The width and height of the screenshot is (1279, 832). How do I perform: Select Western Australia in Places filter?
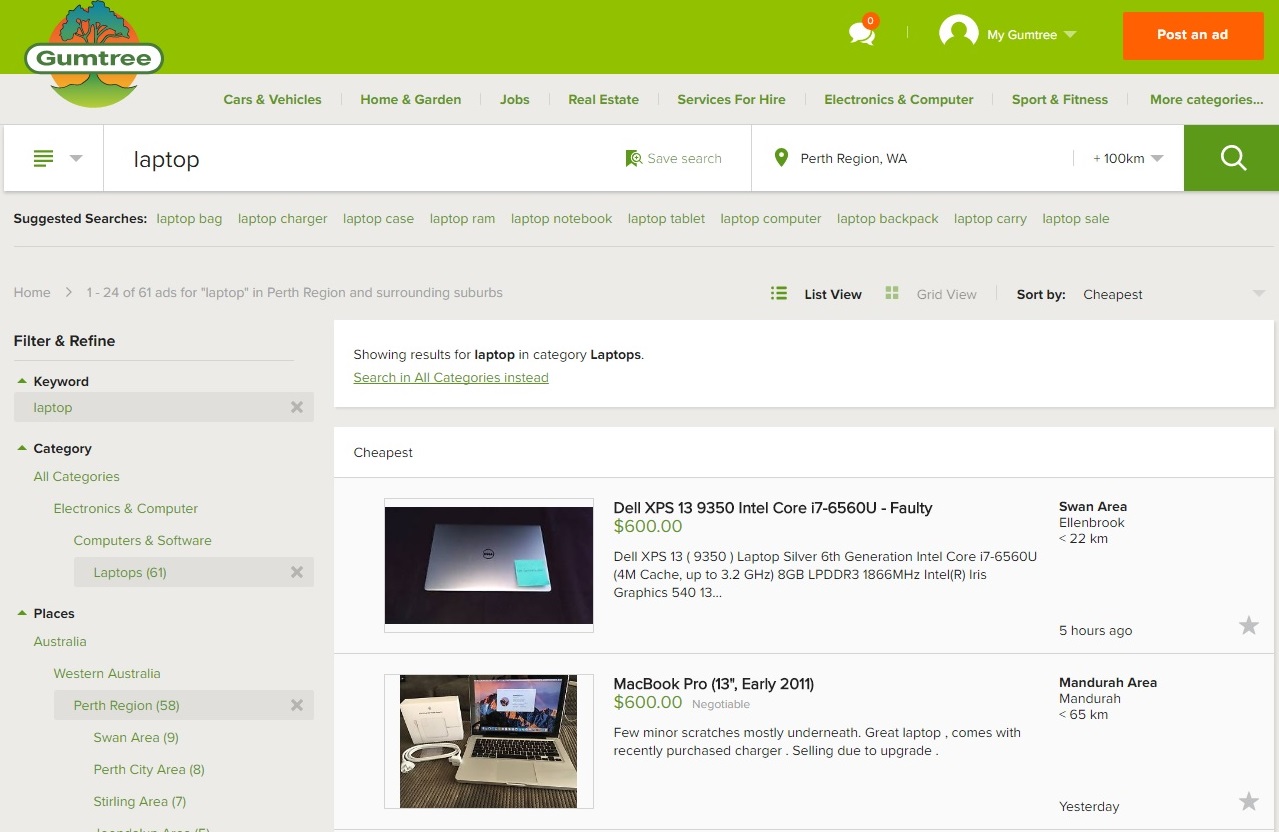point(107,673)
